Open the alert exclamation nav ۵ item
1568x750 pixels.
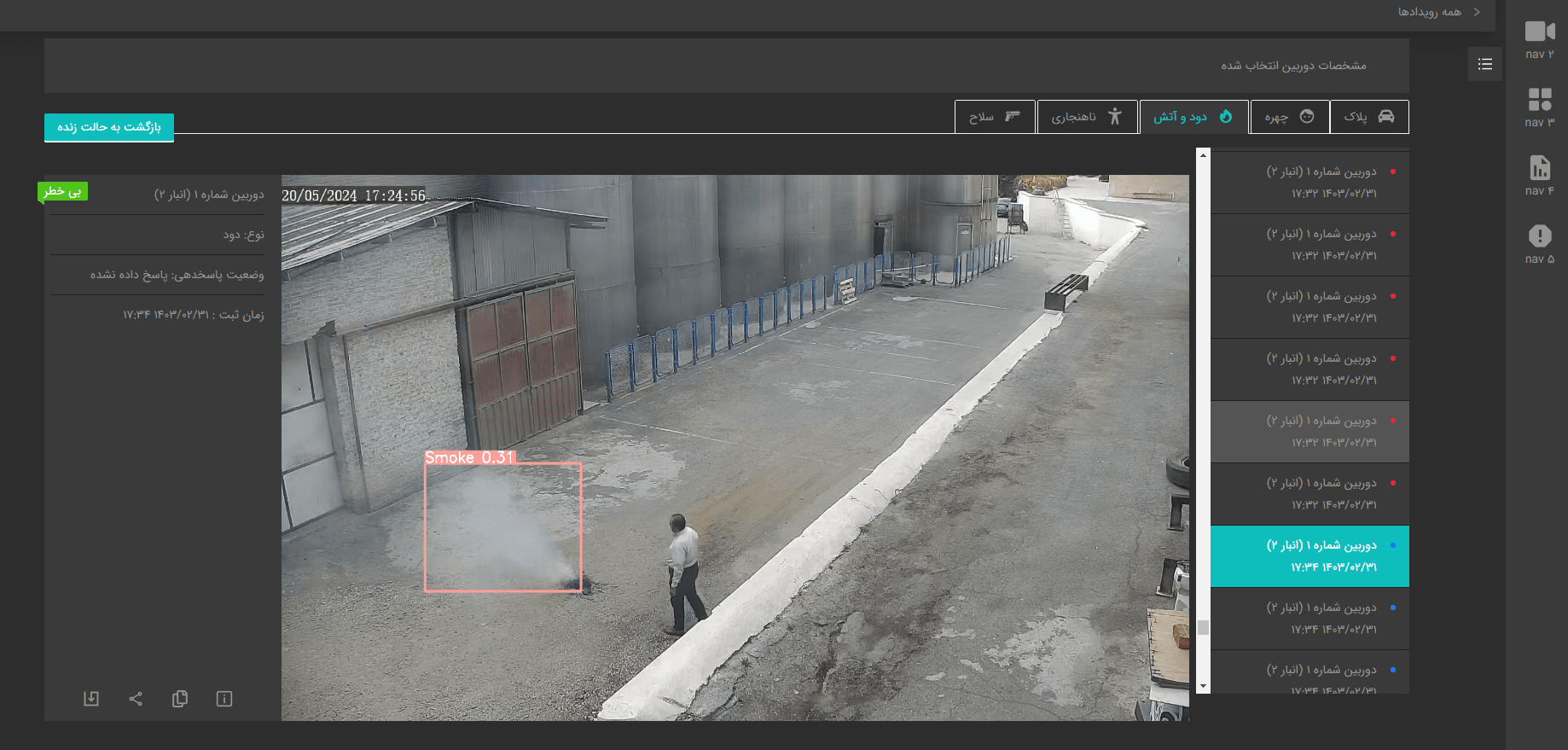coord(1540,244)
